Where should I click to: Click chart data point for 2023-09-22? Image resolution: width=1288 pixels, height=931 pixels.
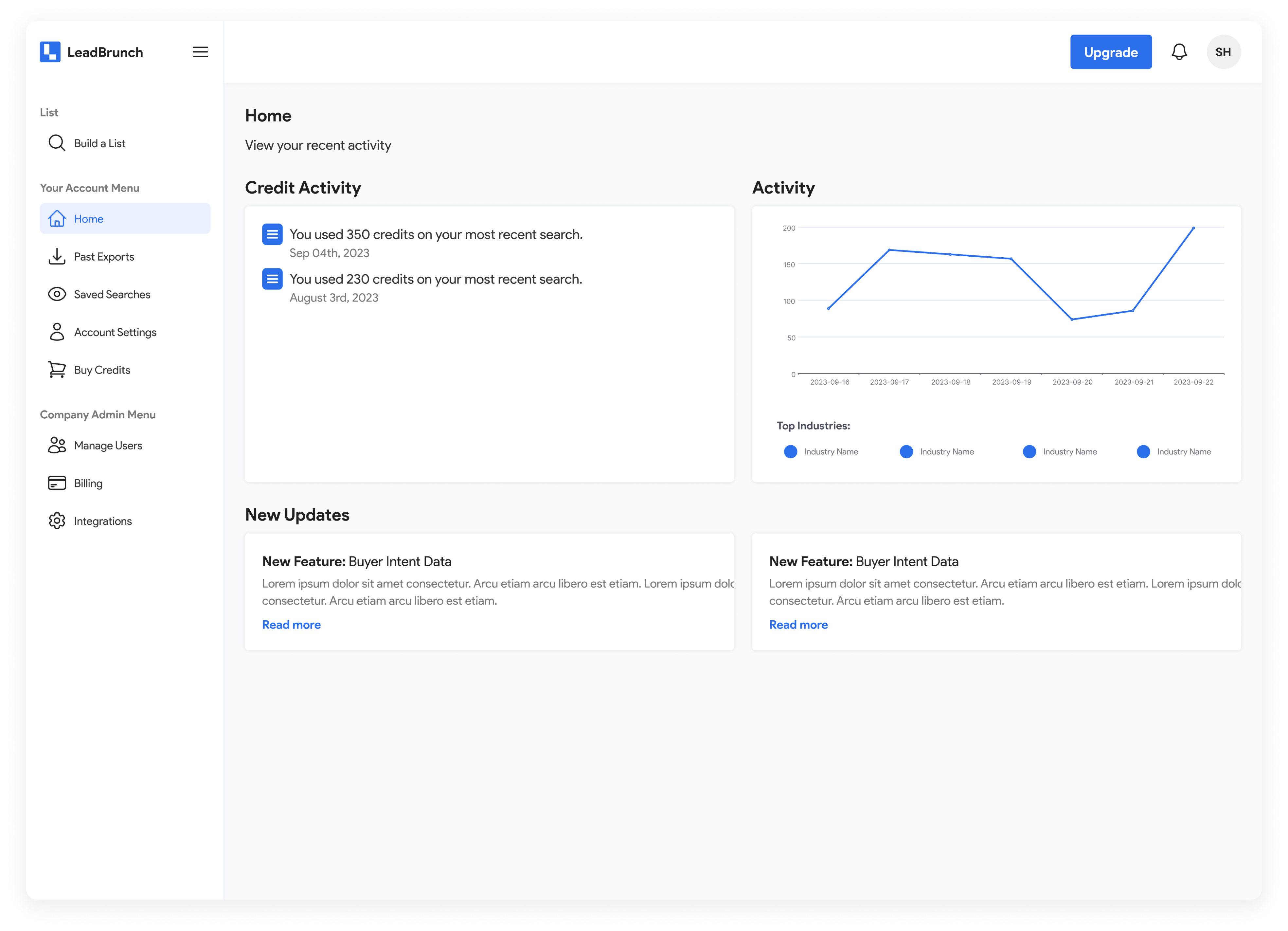tap(1193, 228)
